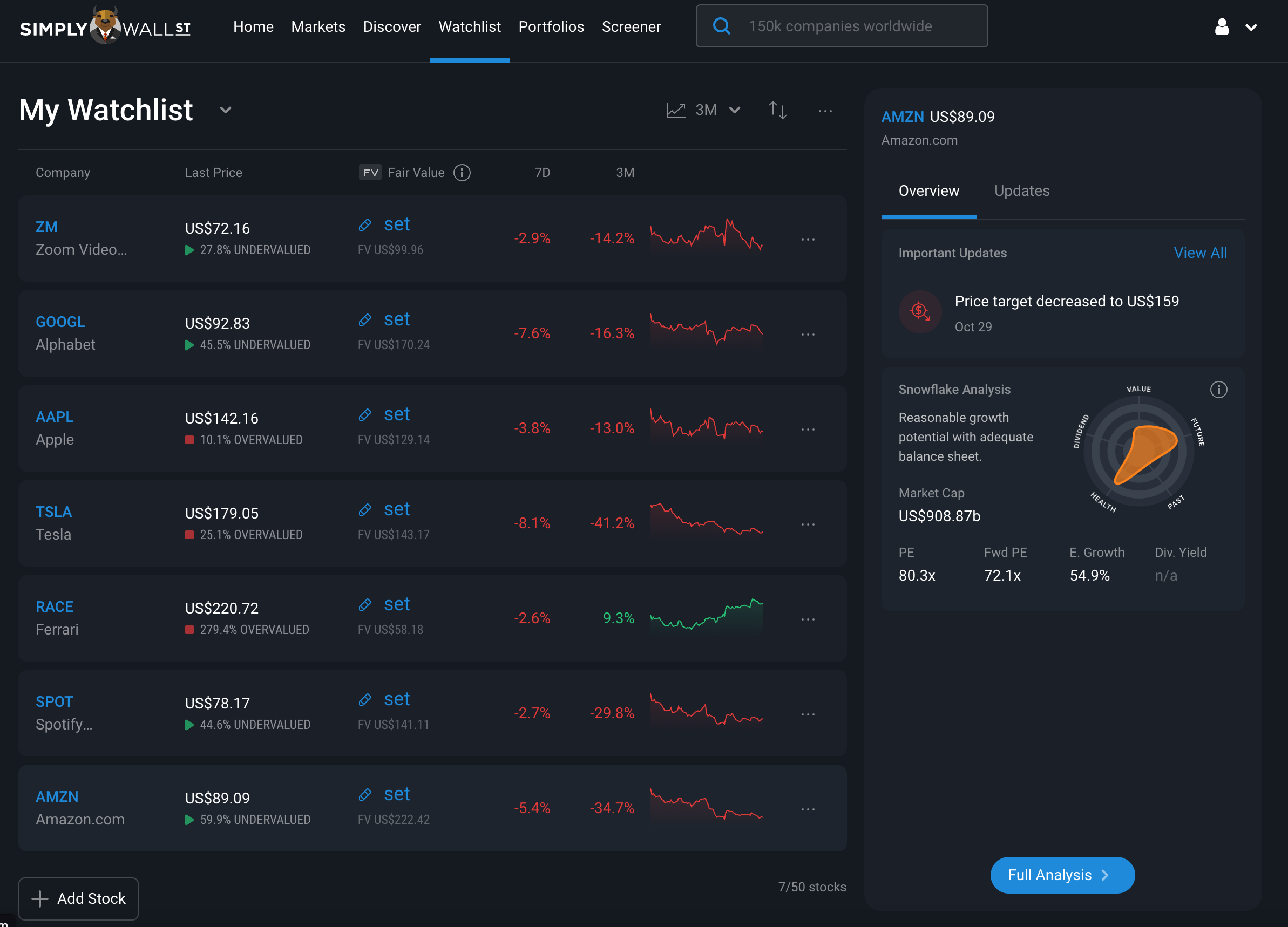This screenshot has width=1288, height=927.
Task: Open the watchlist three-dot options menu
Action: point(825,111)
